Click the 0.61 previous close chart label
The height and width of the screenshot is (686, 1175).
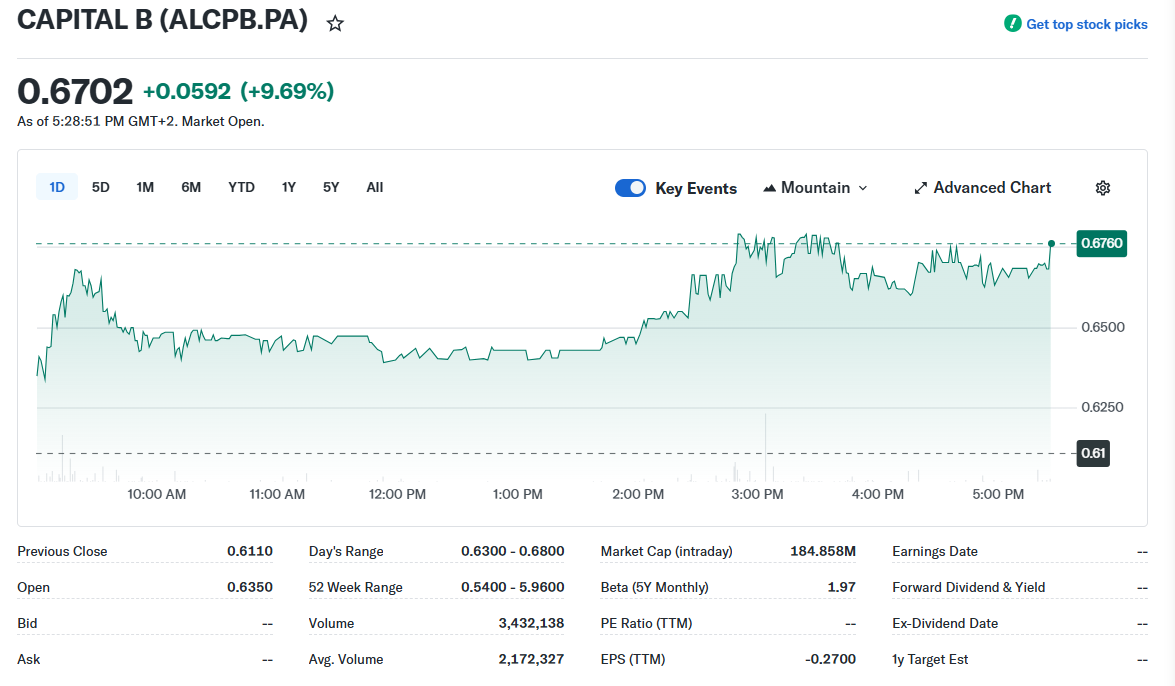click(x=1093, y=453)
